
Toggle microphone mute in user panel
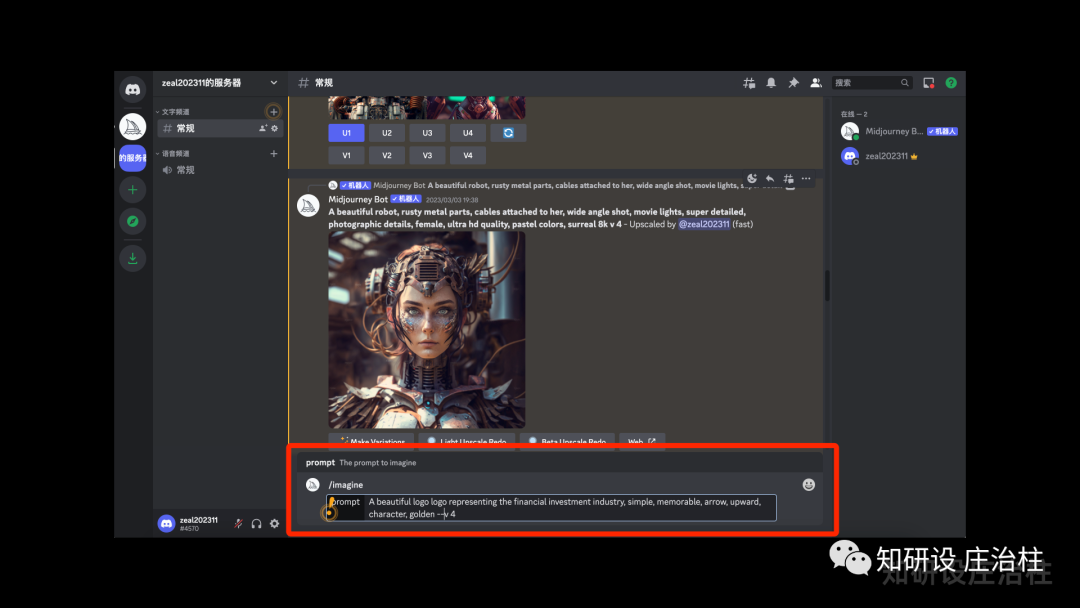pyautogui.click(x=238, y=523)
